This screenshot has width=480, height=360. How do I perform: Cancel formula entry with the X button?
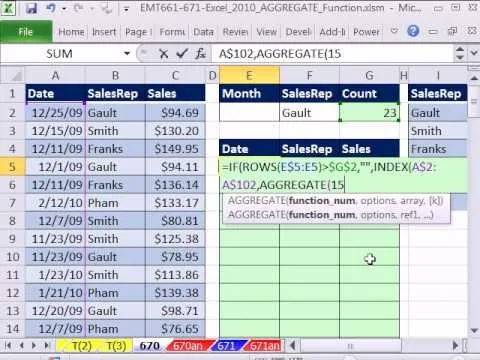point(163,54)
